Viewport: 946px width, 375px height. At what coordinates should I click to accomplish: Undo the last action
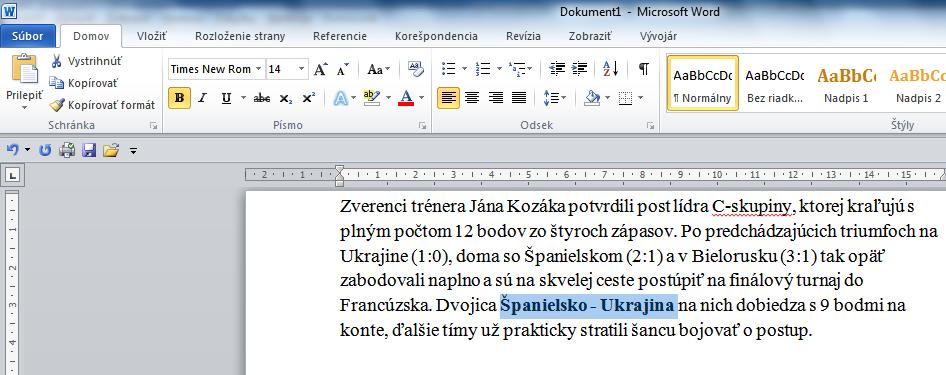(x=13, y=150)
